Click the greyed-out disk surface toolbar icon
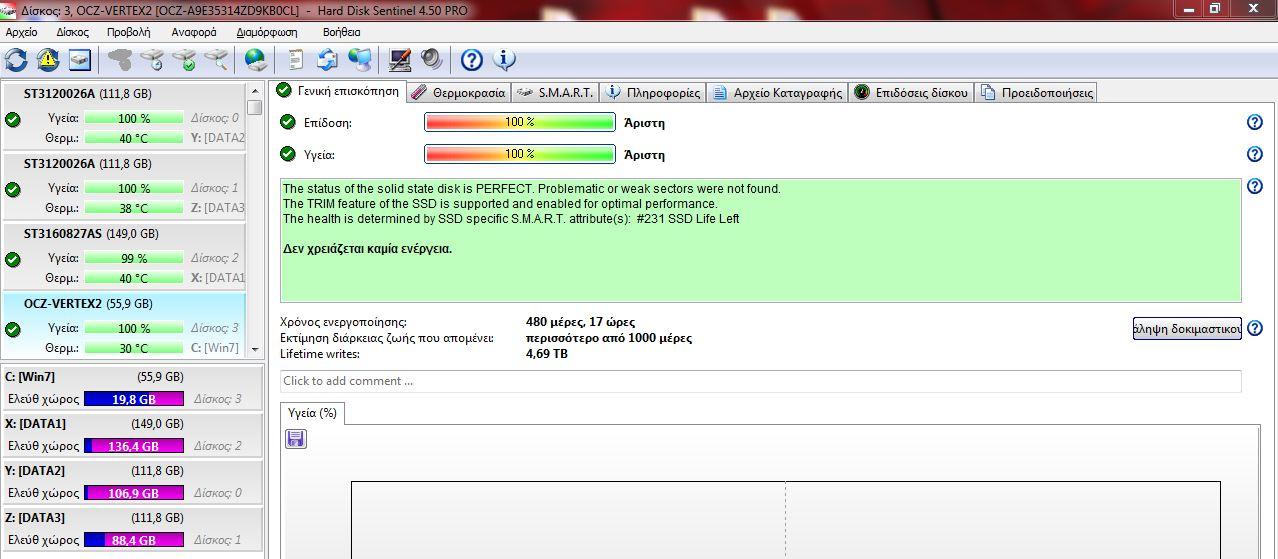The width and height of the screenshot is (1278, 559). point(120,60)
